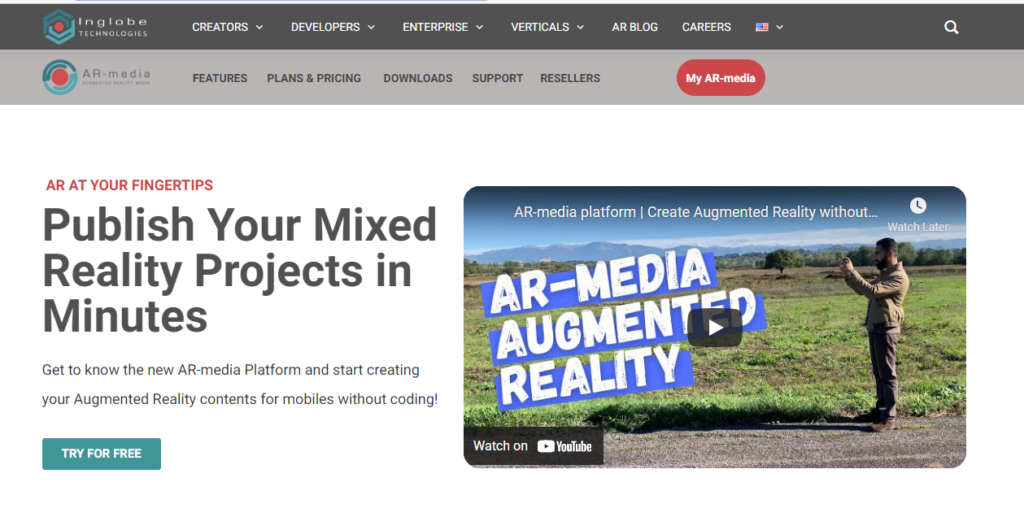Click the My AR-media button
The height and width of the screenshot is (517, 1024).
pos(720,78)
